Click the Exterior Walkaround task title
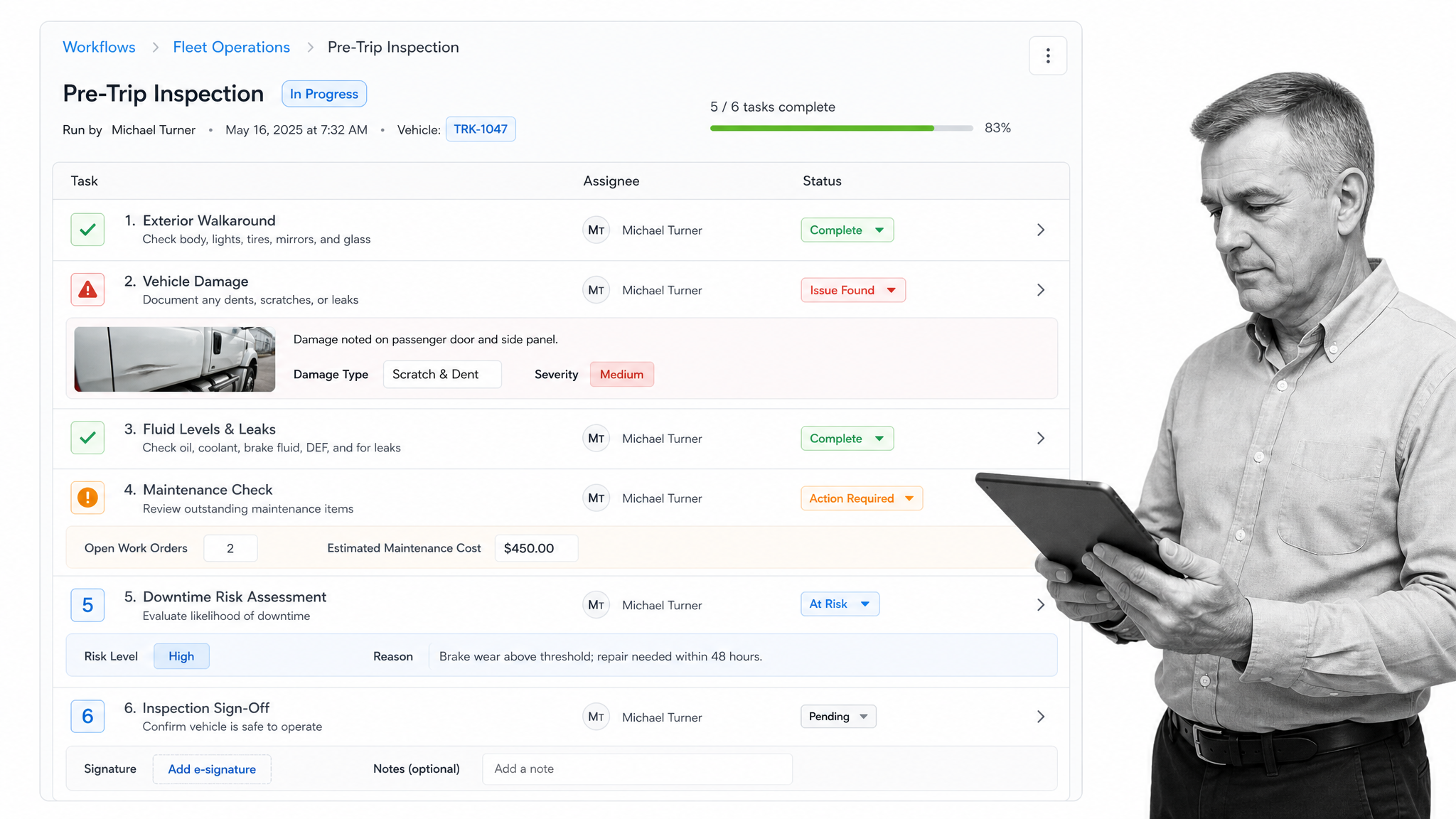This screenshot has width=1456, height=819. [209, 220]
